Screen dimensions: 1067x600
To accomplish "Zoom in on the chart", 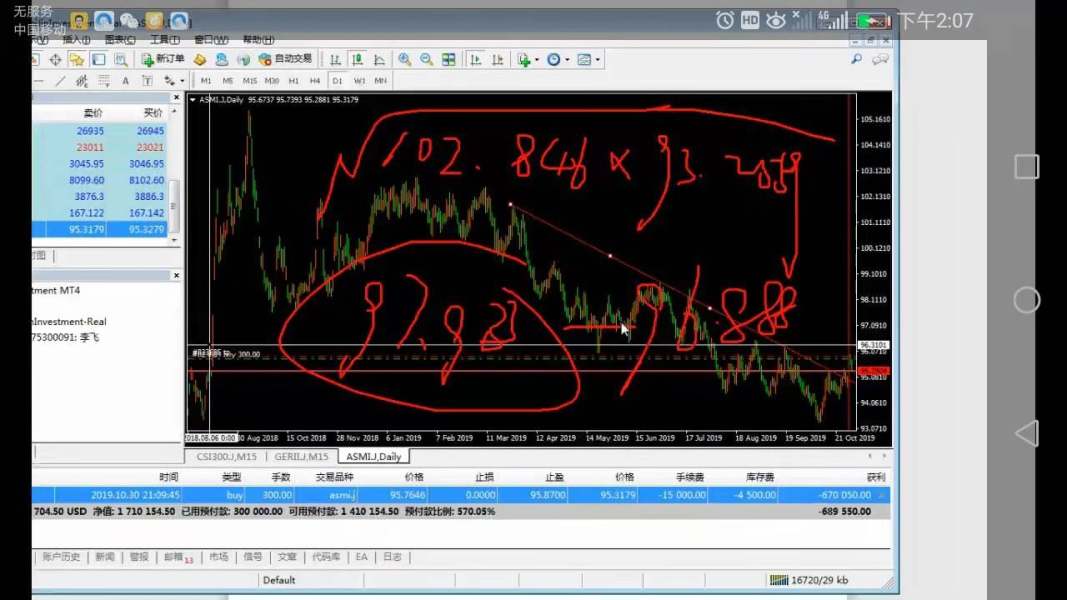I will (x=404, y=60).
